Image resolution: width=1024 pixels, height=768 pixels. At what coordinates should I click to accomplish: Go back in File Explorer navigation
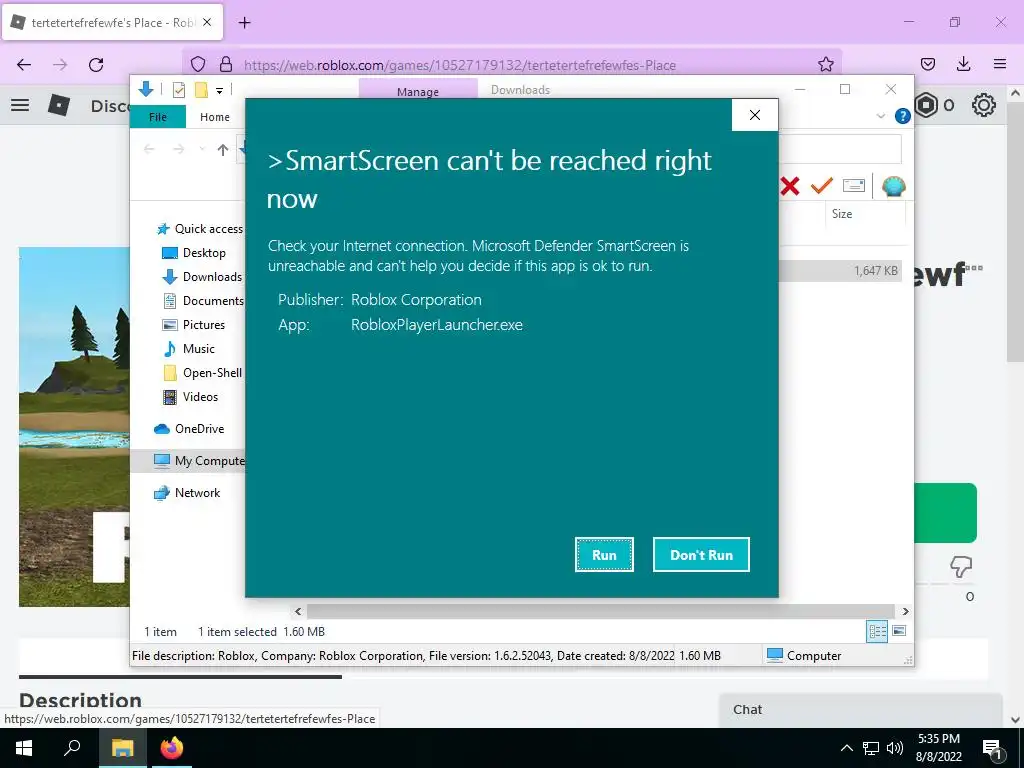[x=149, y=150]
